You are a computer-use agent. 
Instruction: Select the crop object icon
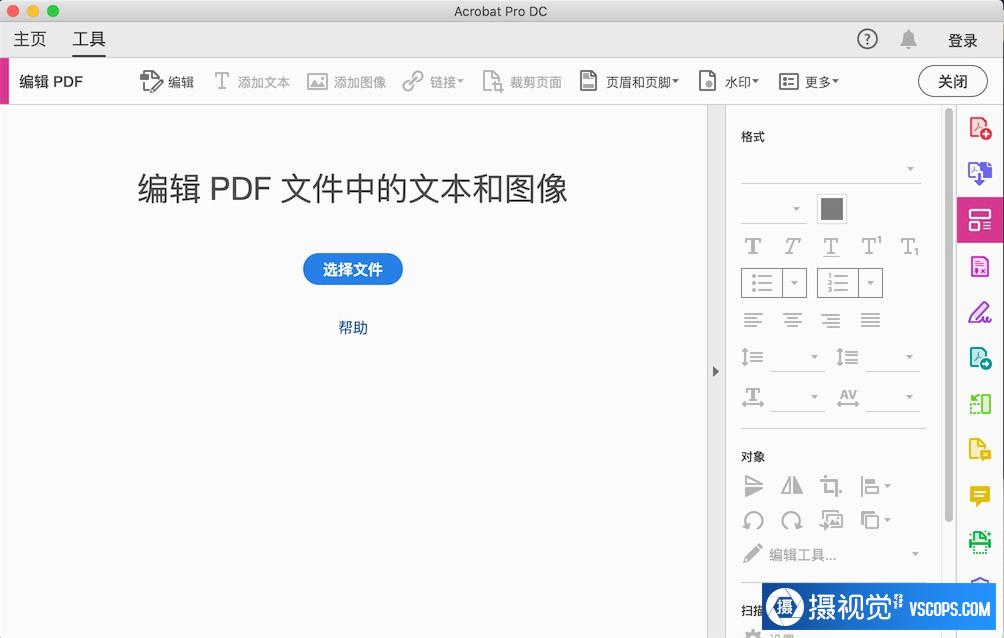coord(831,486)
